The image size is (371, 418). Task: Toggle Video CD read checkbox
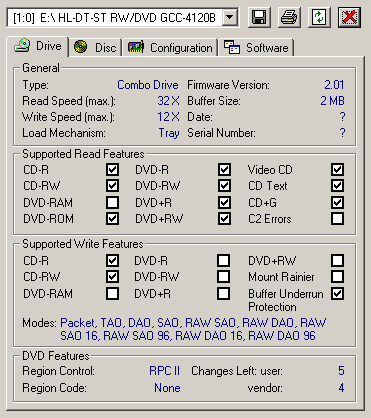(337, 169)
